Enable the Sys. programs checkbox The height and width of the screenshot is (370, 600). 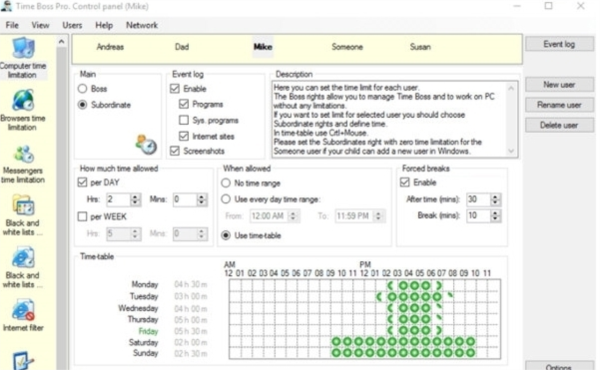click(184, 120)
